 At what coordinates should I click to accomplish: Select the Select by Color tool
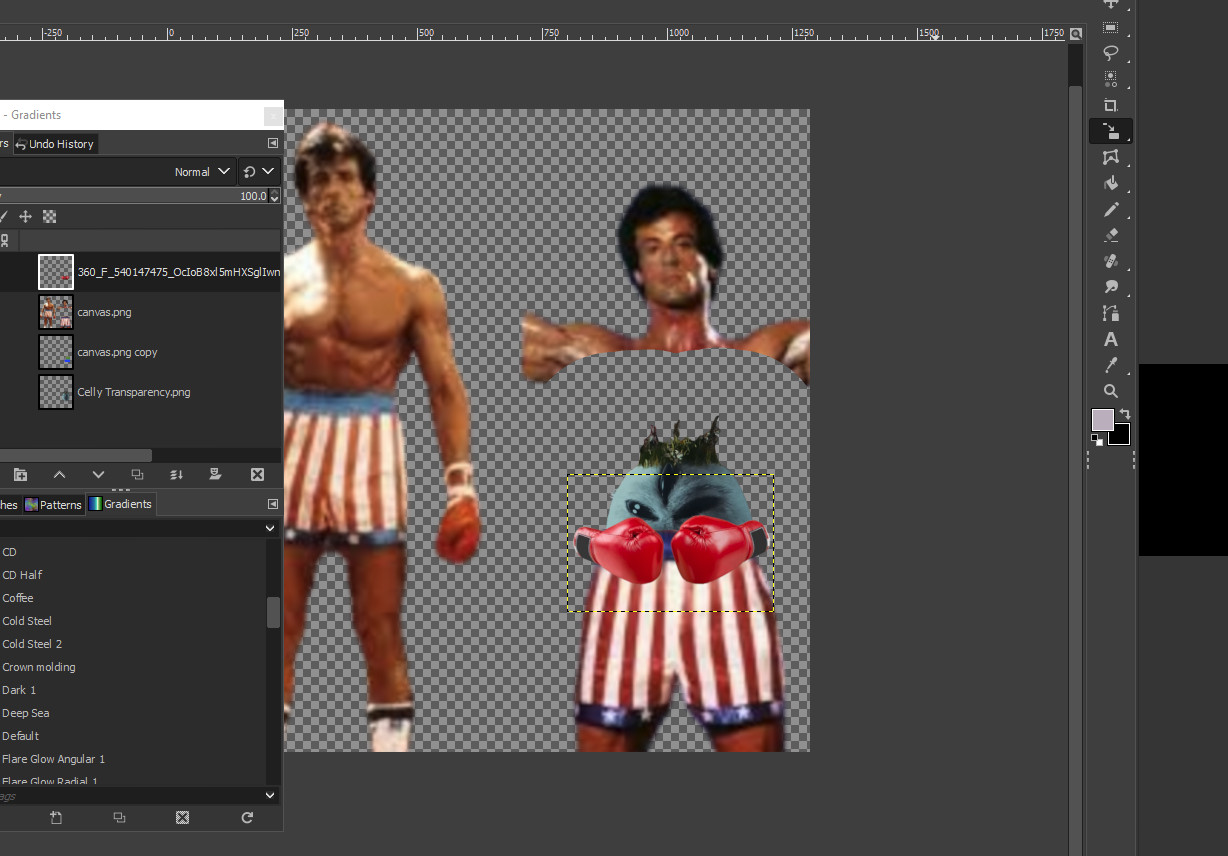[x=1110, y=79]
